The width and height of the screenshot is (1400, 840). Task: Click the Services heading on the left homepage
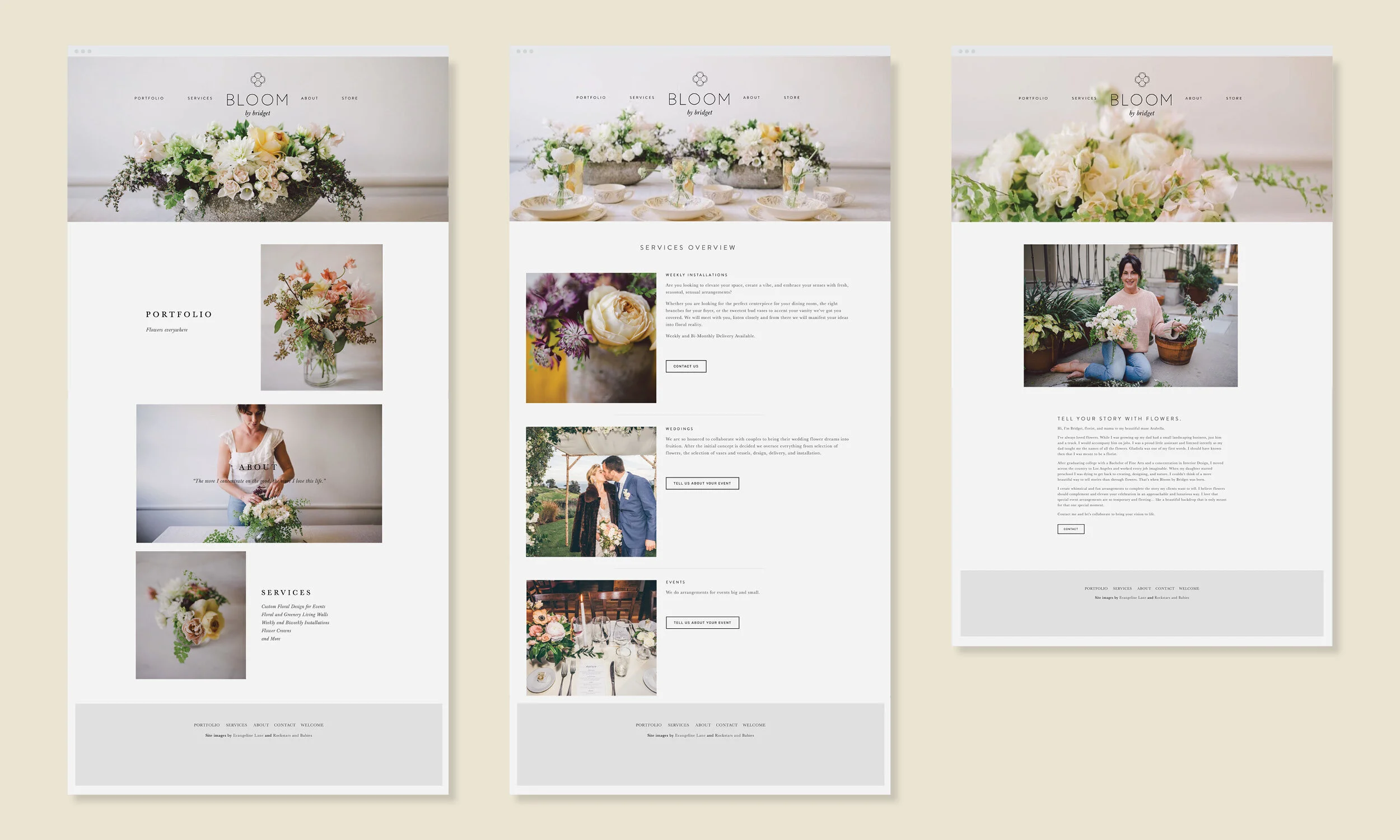point(286,592)
